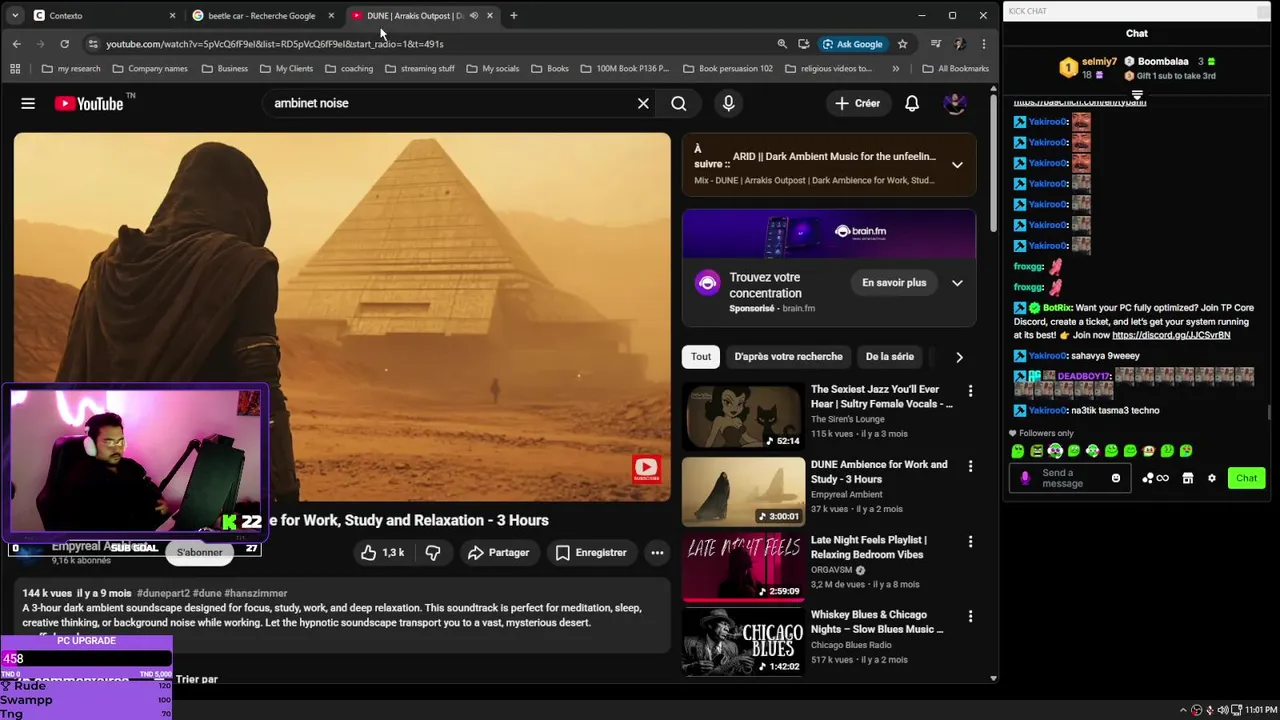Switch to the Contexto tab
This screenshot has width=1280, height=720.
click(x=105, y=16)
